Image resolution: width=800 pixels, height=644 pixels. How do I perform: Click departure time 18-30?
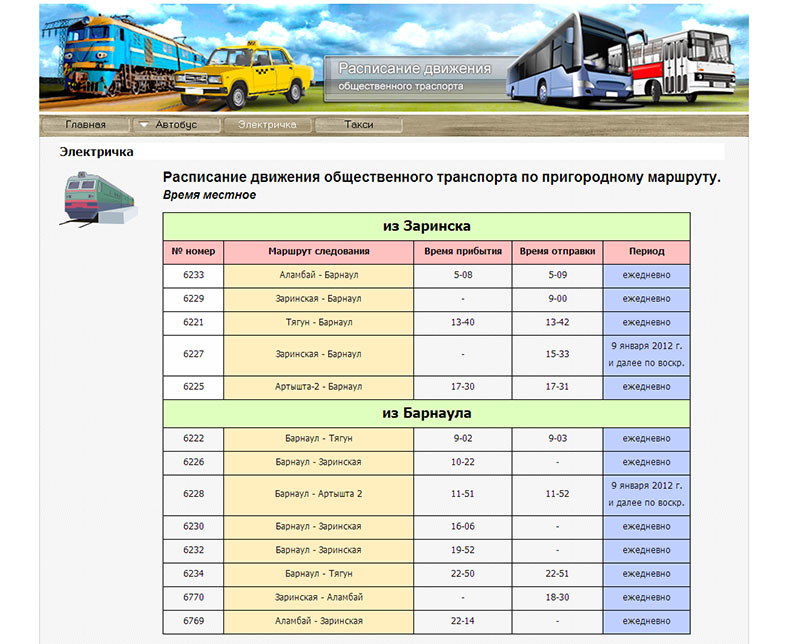pyautogui.click(x=558, y=598)
